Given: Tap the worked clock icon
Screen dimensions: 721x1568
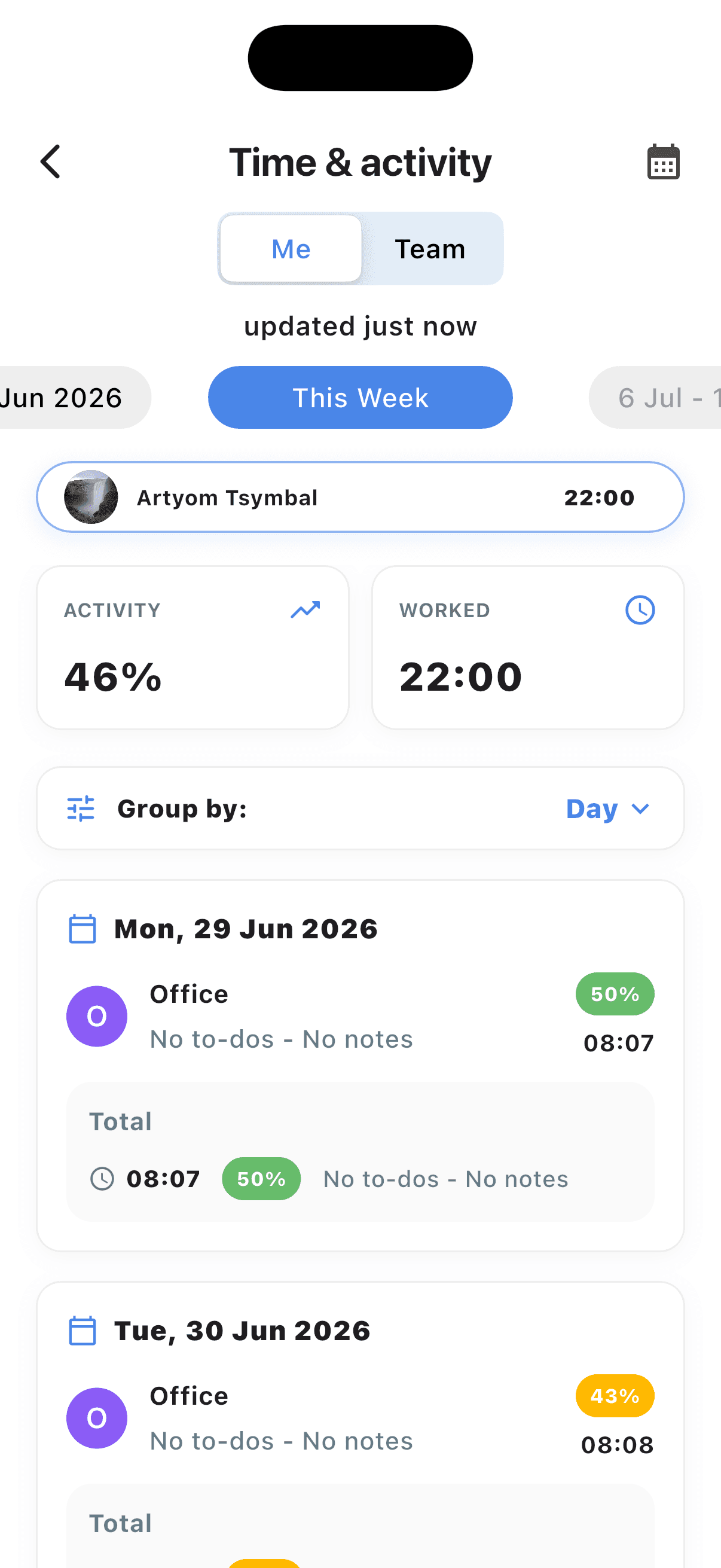Looking at the screenshot, I should (x=640, y=610).
